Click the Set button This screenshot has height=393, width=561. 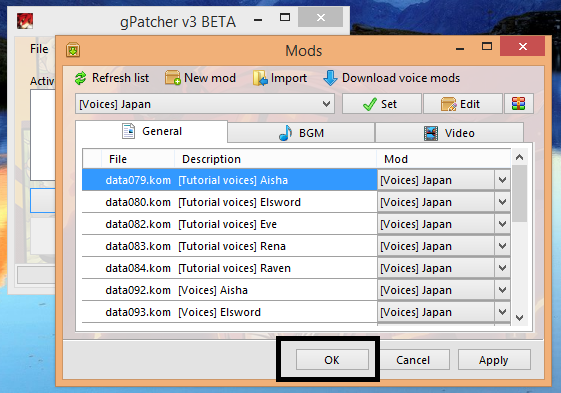coord(381,104)
